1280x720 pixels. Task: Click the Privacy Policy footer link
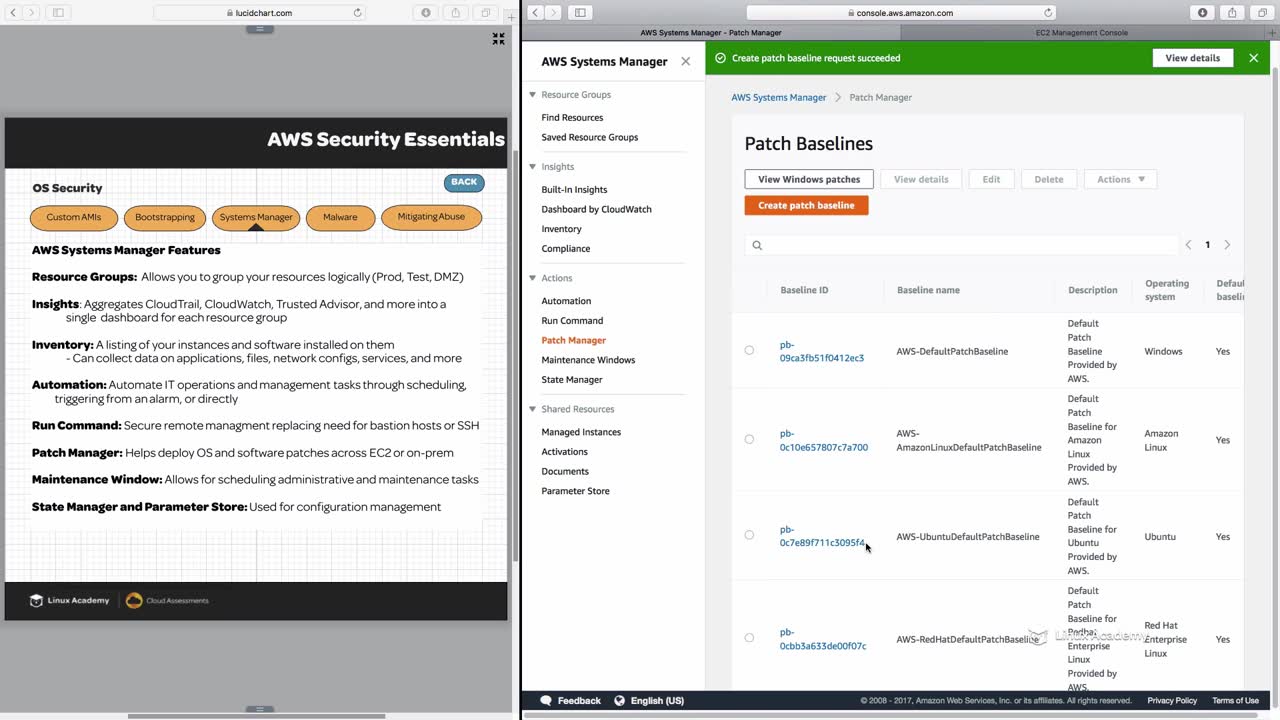tap(1172, 701)
